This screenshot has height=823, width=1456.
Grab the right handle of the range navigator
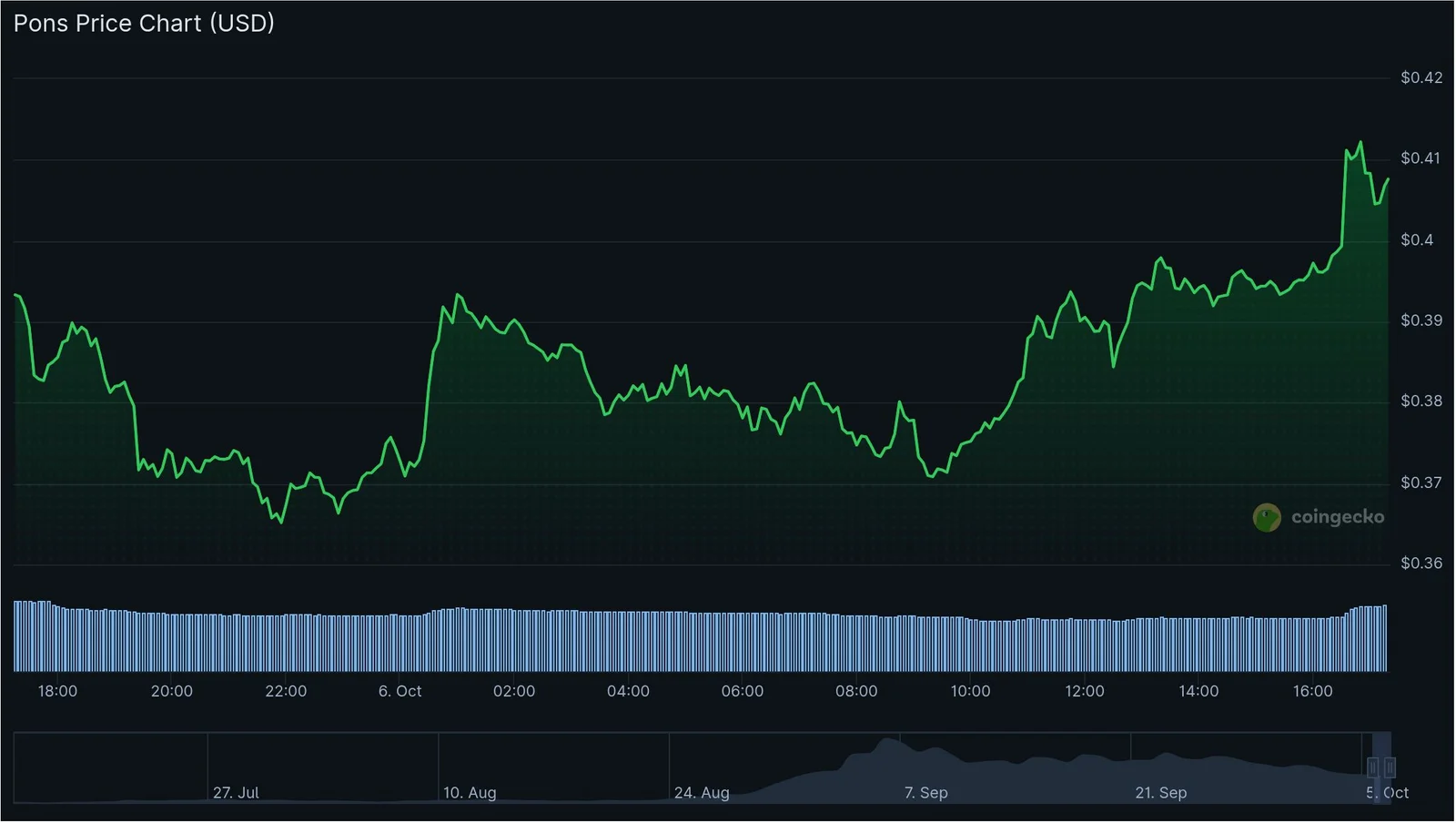1390,767
